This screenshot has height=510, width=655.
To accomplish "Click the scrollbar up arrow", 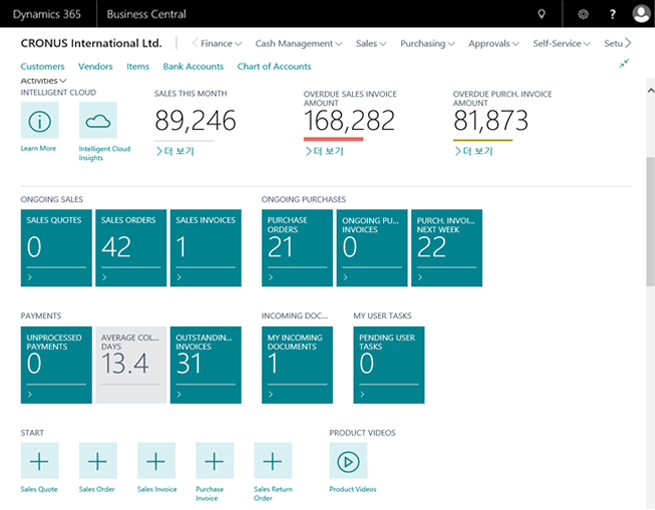I will 650,90.
